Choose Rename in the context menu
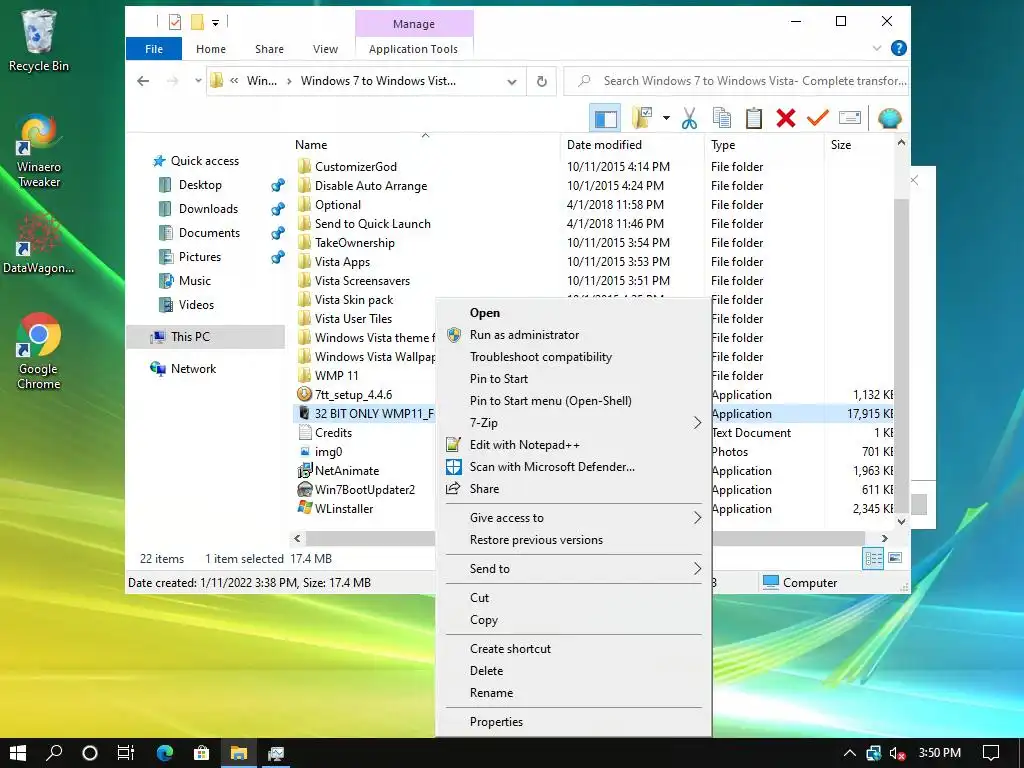The height and width of the screenshot is (768, 1024). coord(573,693)
